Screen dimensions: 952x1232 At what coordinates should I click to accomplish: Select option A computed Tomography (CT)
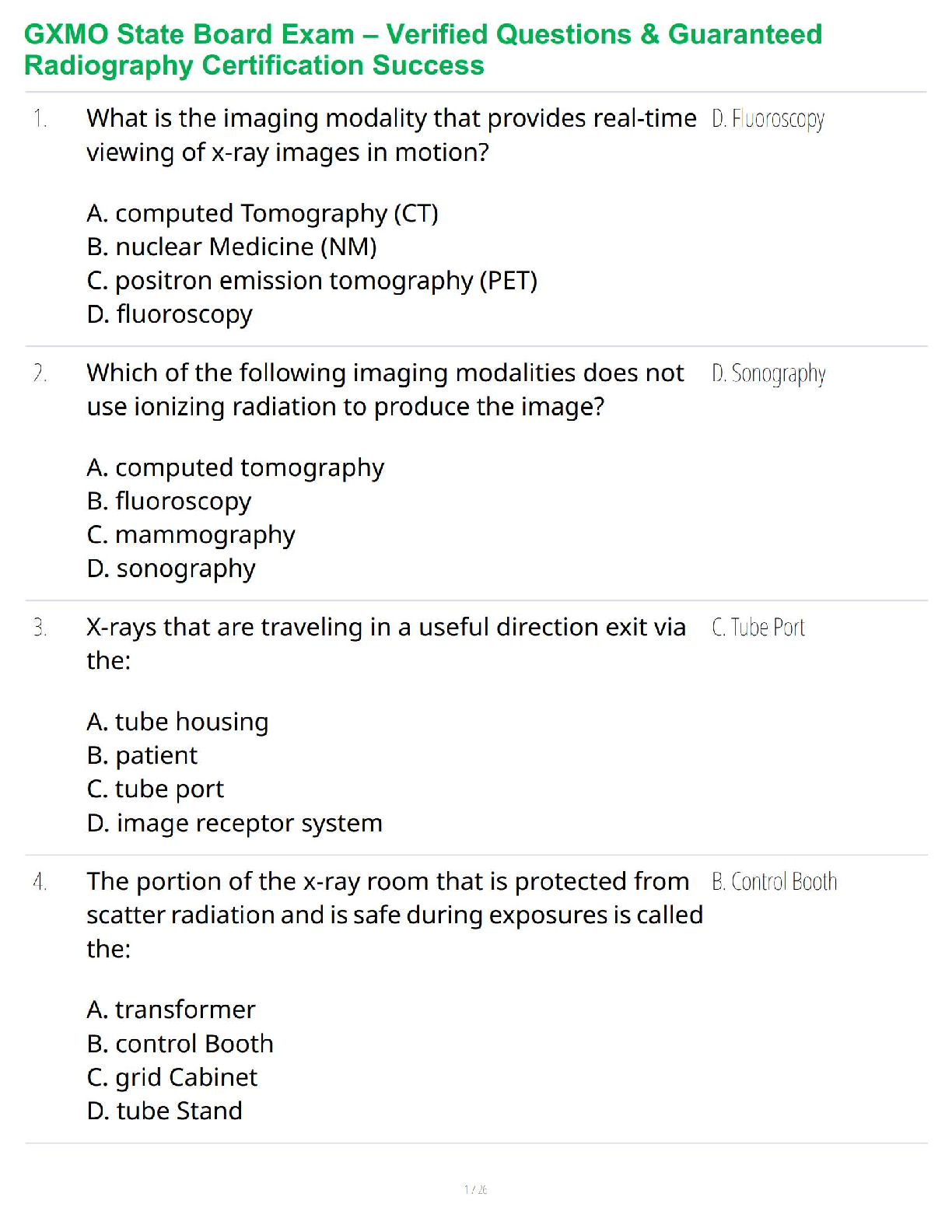(262, 213)
